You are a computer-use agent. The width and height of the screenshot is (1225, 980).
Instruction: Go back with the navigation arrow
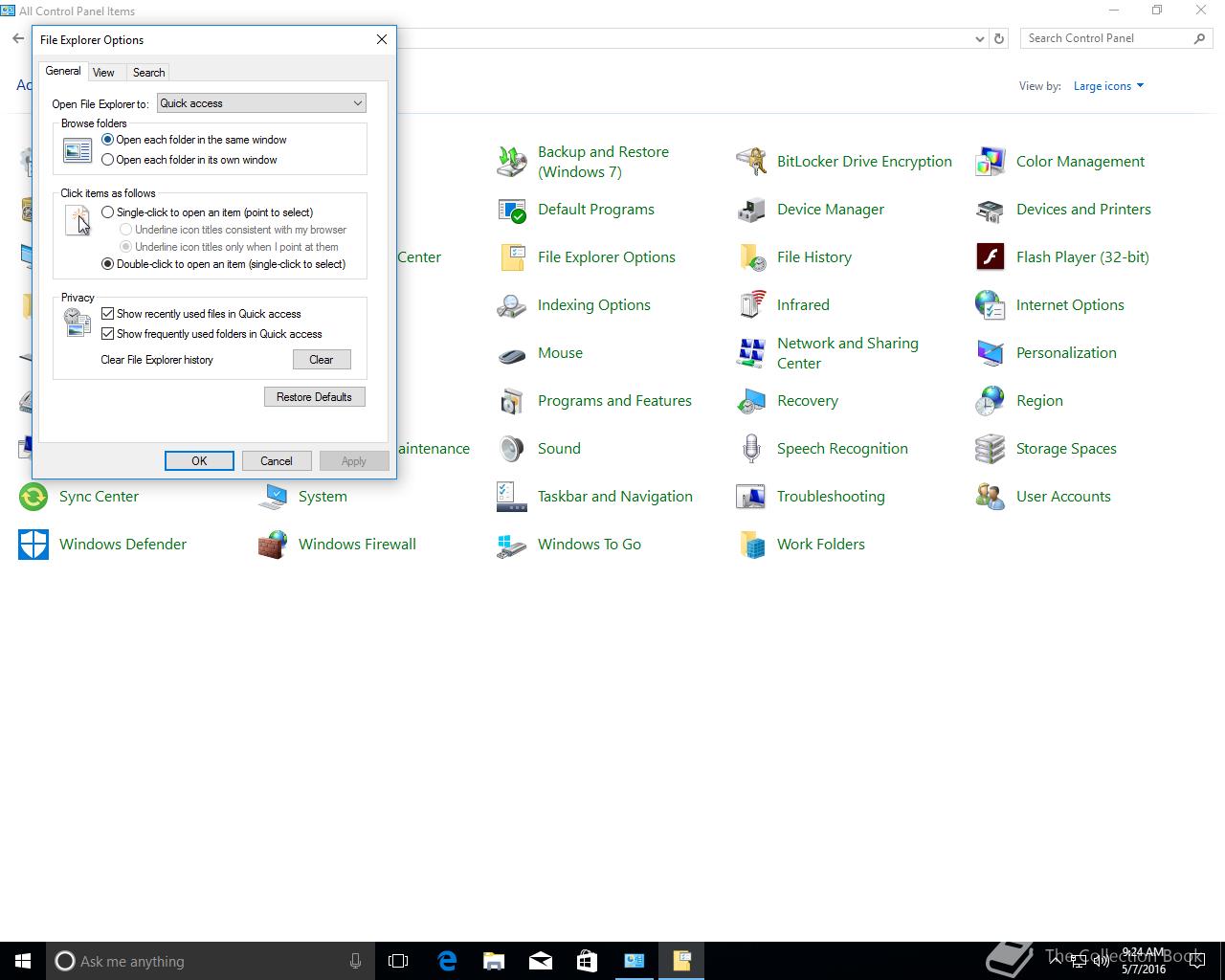tap(18, 38)
